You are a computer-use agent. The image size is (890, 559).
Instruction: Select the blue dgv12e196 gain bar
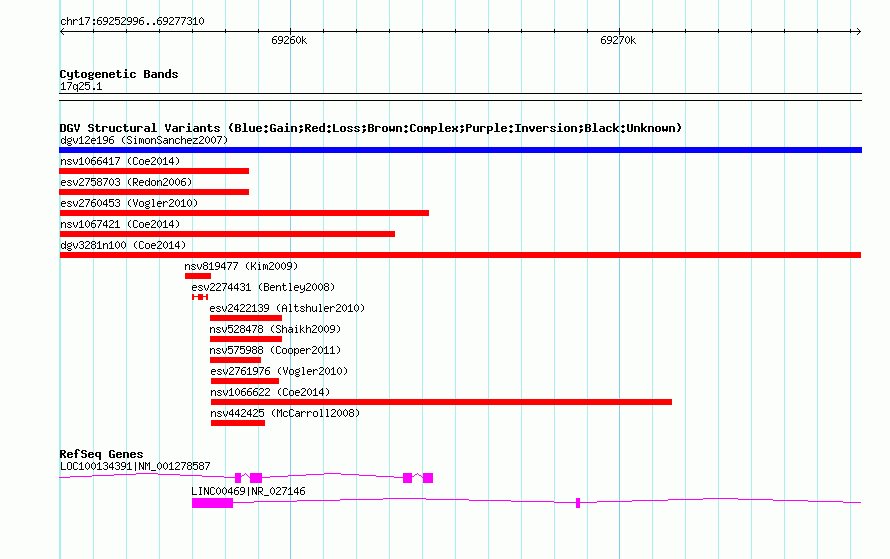[460, 150]
